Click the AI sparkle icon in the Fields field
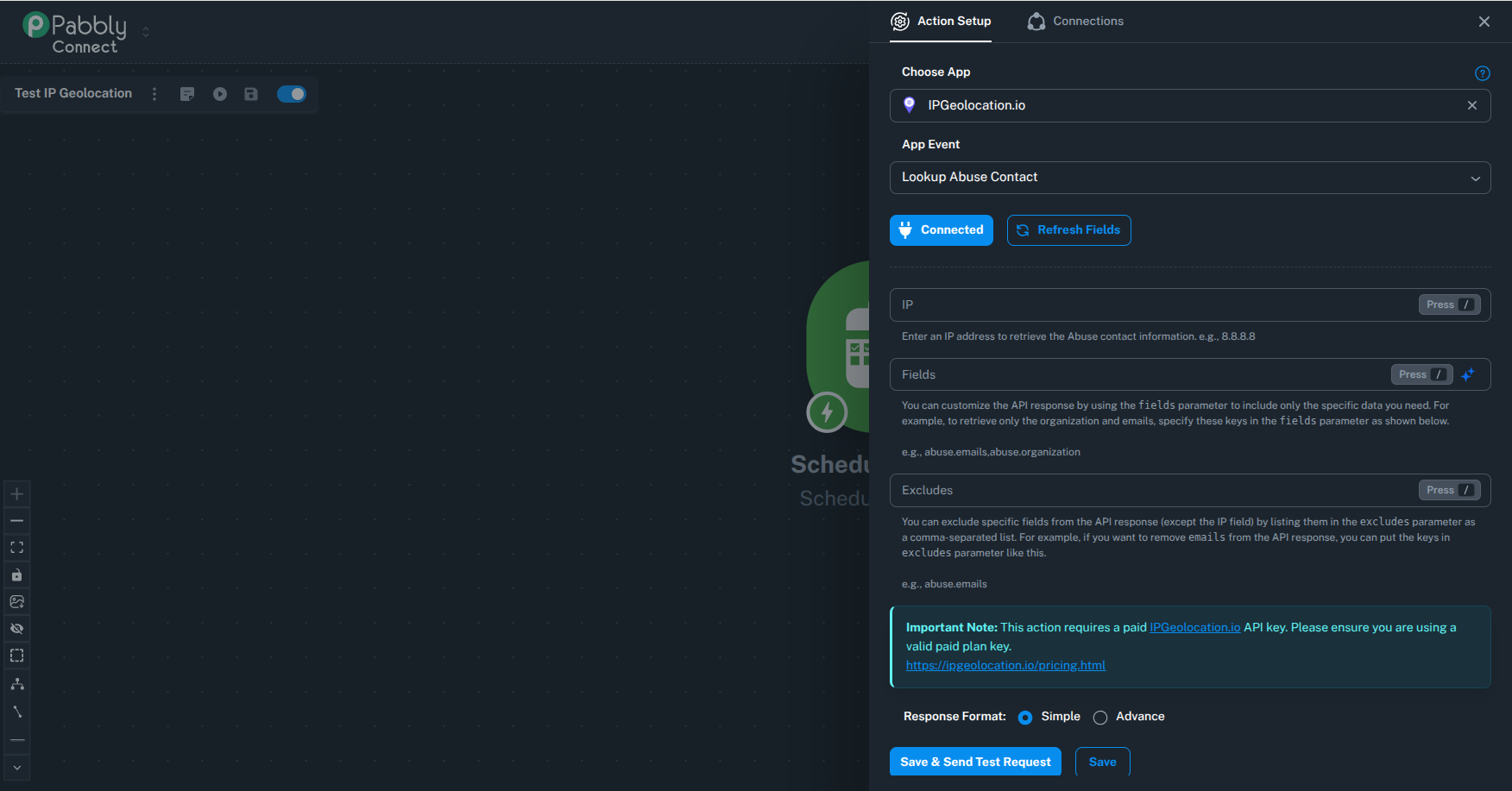The width and height of the screenshot is (1512, 791). point(1468,374)
